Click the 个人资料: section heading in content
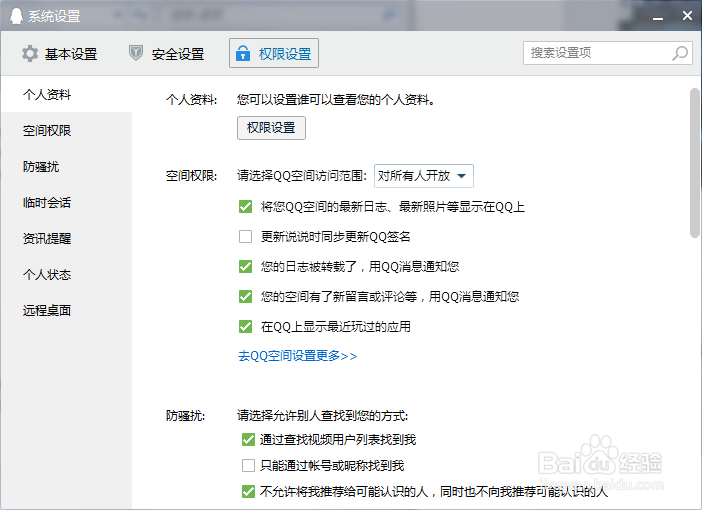Screen dimensions: 702x510 point(191,99)
